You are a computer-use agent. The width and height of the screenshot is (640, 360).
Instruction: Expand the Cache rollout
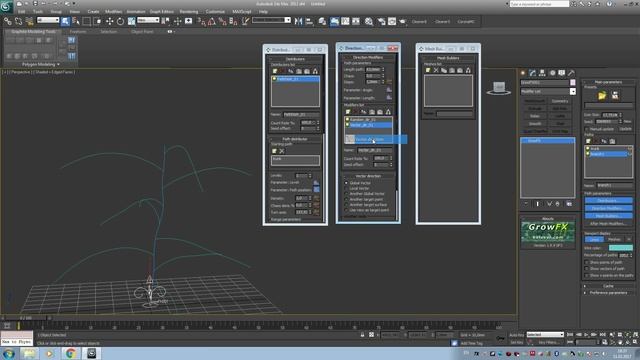pyautogui.click(x=608, y=286)
